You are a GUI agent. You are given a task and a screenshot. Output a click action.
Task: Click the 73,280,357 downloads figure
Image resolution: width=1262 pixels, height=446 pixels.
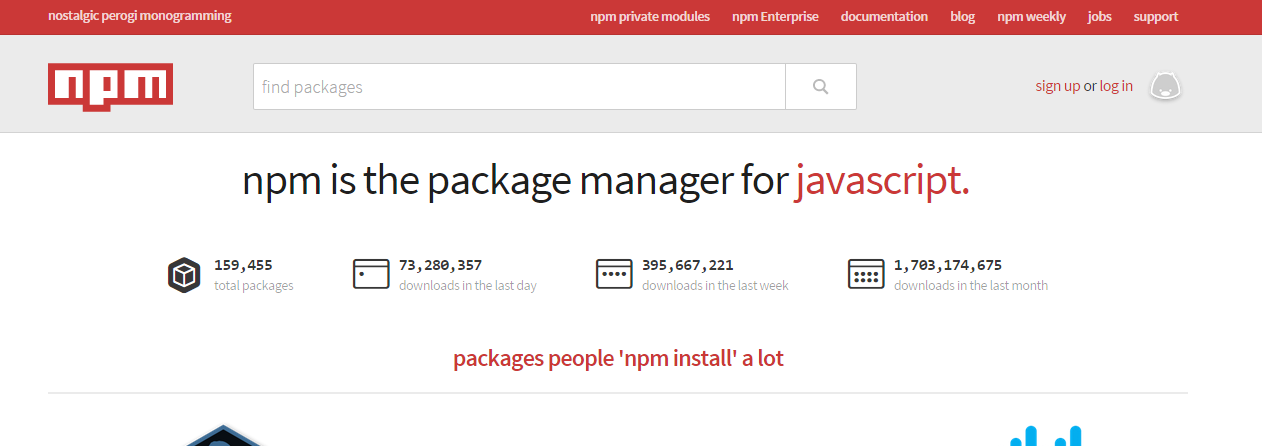pyautogui.click(x=441, y=265)
